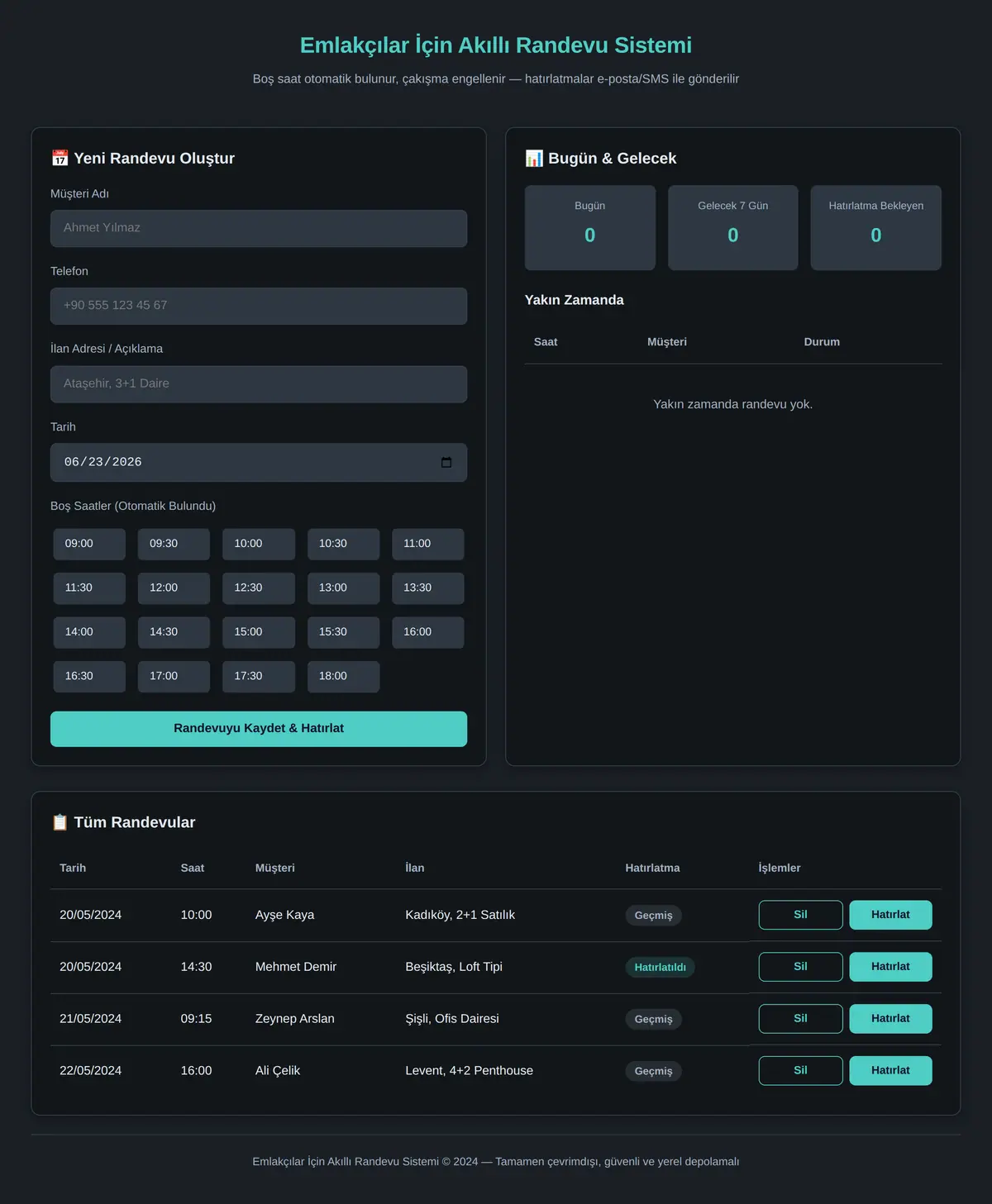The image size is (992, 1204).
Task: Choose the 16:30 time slot
Action: pyautogui.click(x=89, y=677)
